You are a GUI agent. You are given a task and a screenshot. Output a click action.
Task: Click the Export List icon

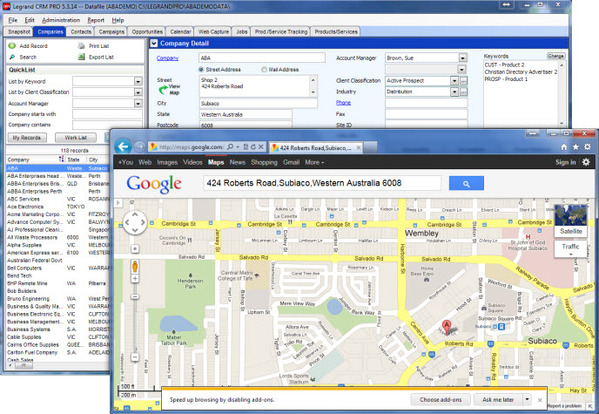(x=81, y=57)
